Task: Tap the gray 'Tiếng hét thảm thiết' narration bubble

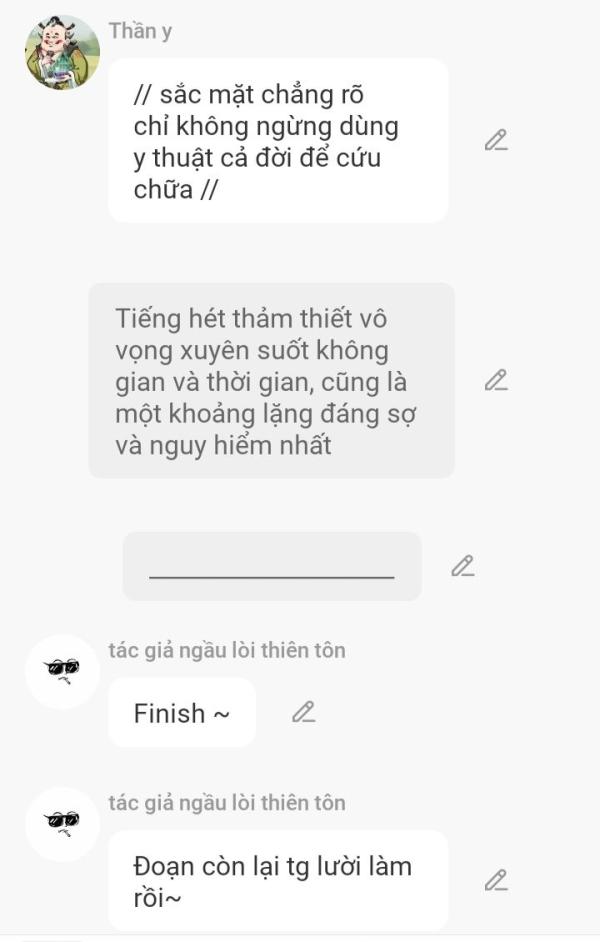Action: 271,380
